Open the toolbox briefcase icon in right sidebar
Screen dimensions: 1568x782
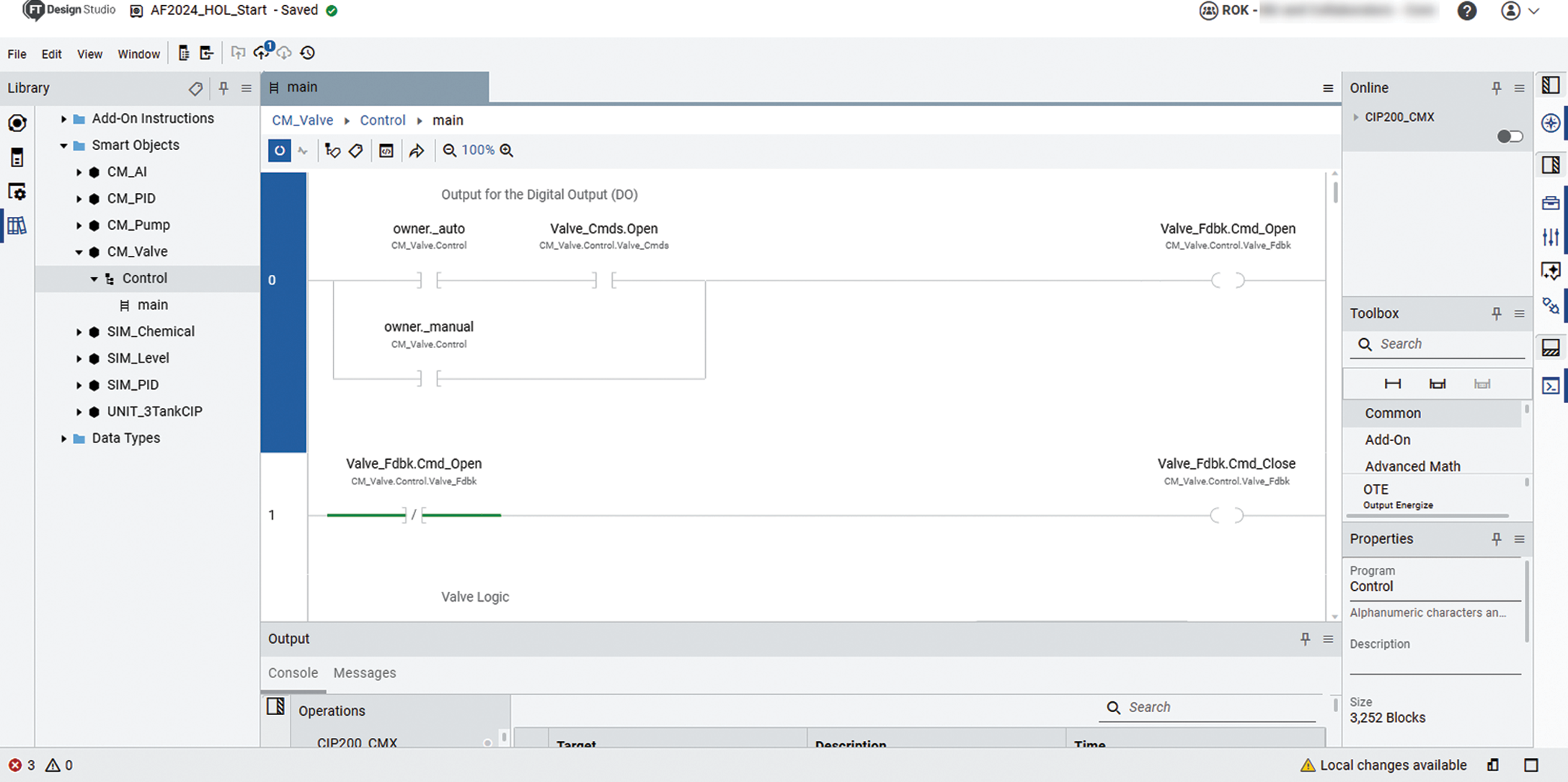coord(1551,203)
